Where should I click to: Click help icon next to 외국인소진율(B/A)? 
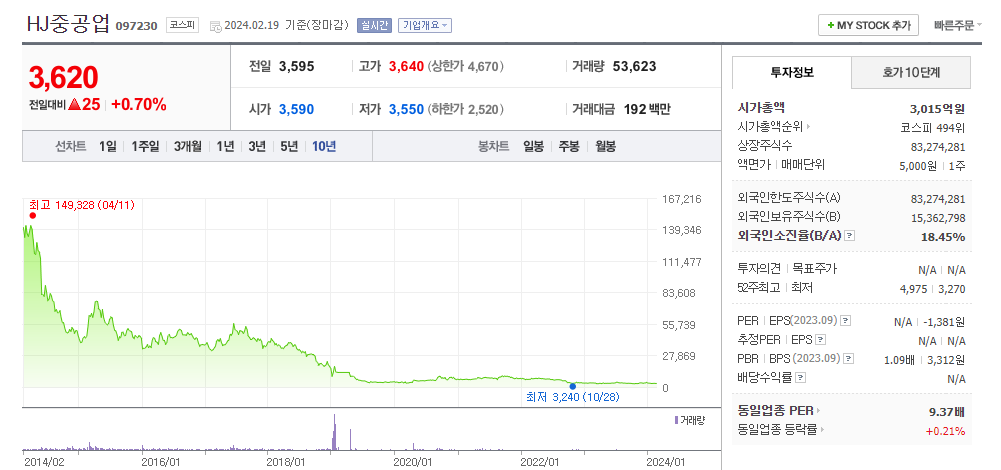[849, 236]
